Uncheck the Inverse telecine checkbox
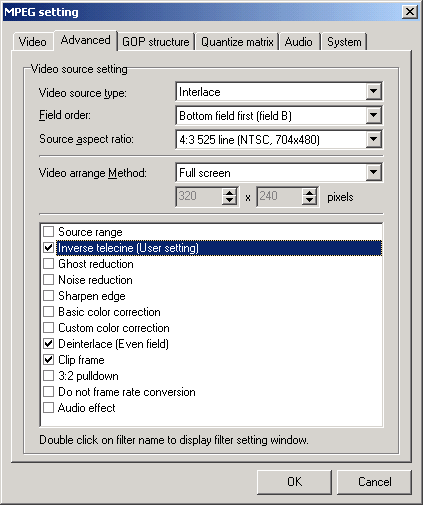Screen dimensions: 423x505 point(49,248)
